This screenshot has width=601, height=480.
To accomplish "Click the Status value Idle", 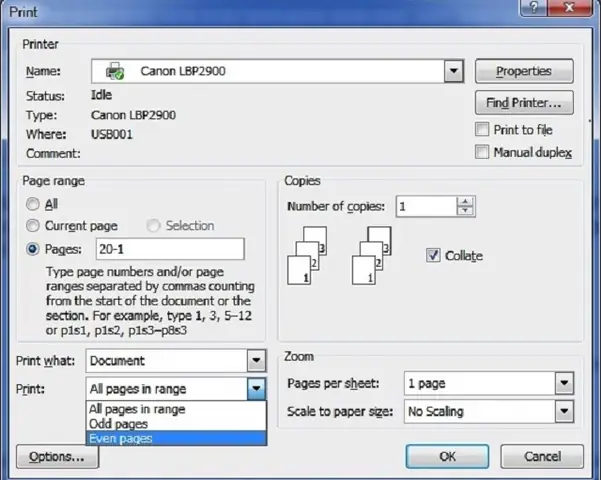I will (102, 95).
